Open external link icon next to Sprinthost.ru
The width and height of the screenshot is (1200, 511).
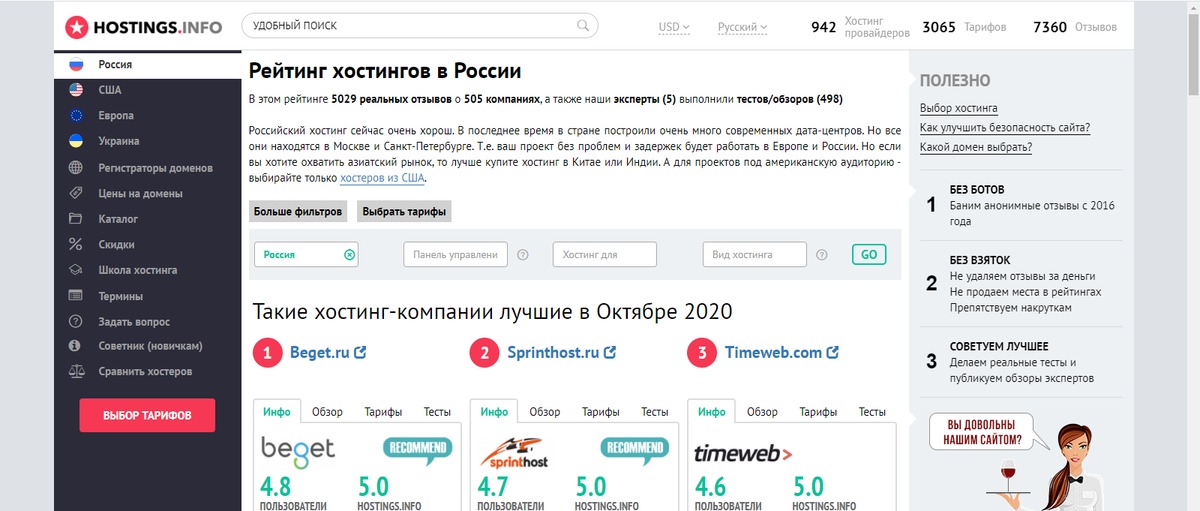pyautogui.click(x=609, y=353)
